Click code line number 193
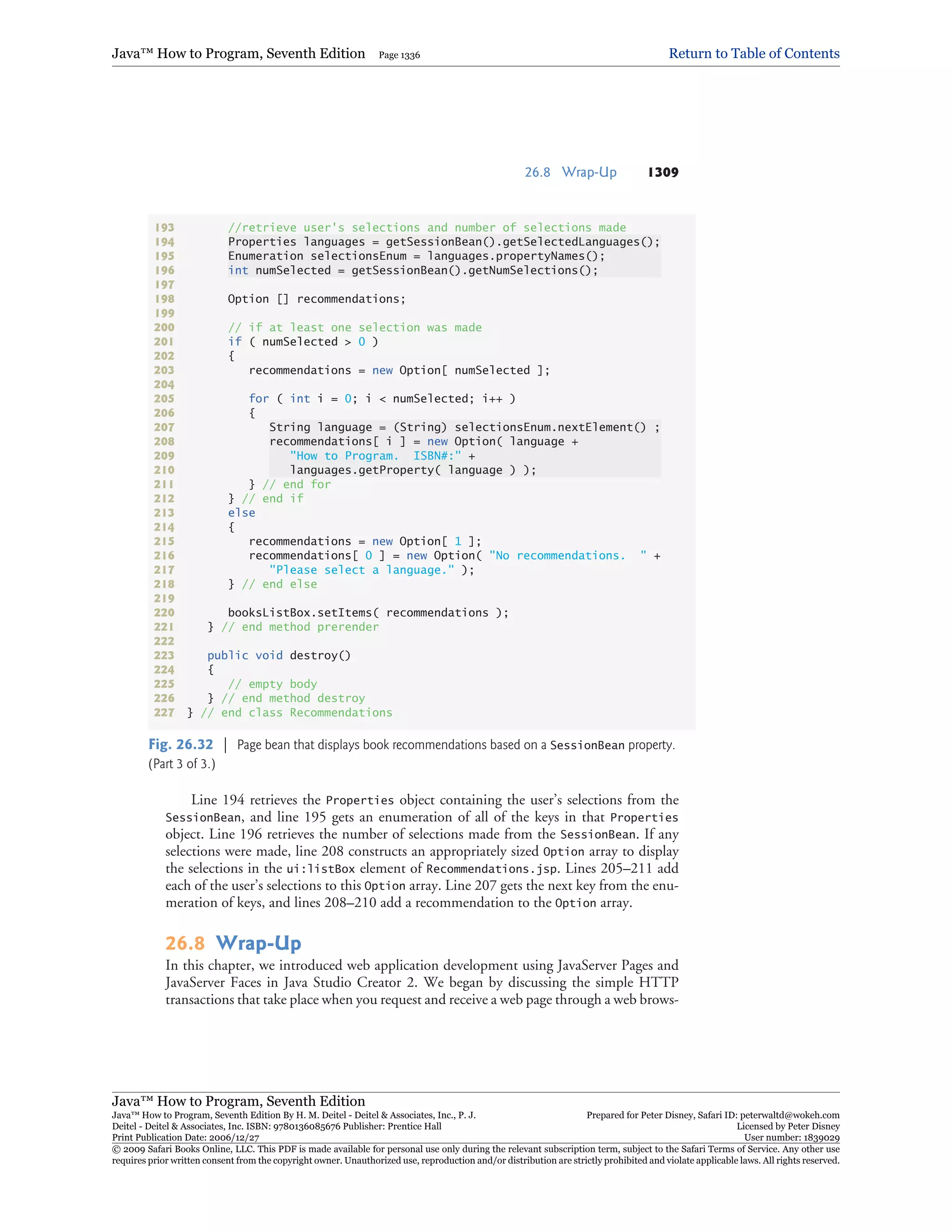 click(x=165, y=227)
